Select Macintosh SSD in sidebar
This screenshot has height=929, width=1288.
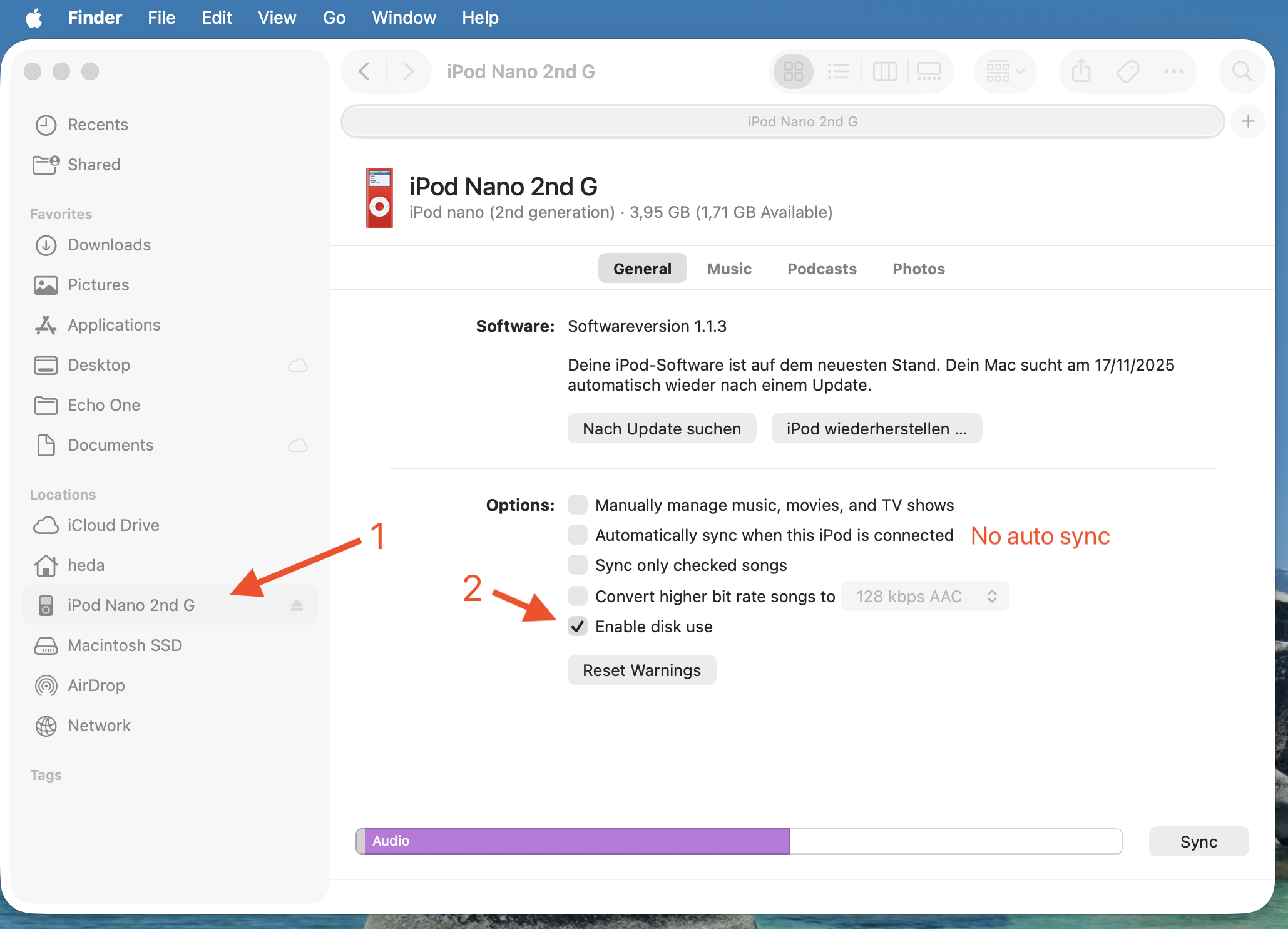[x=125, y=645]
